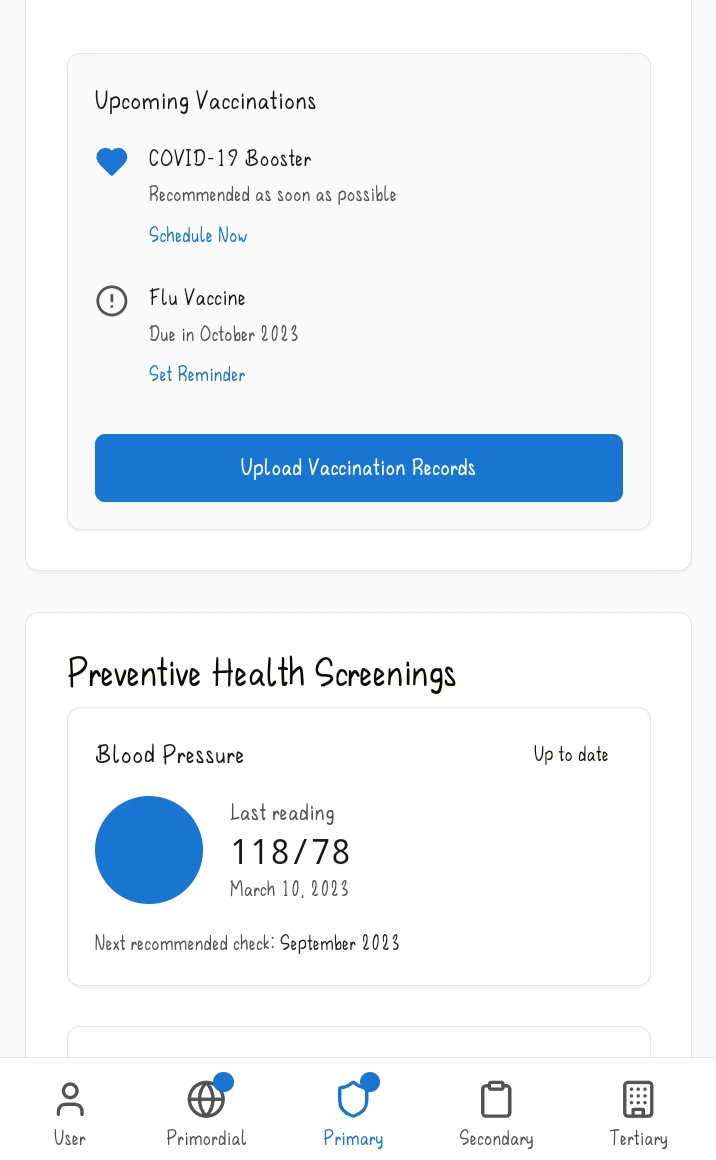The width and height of the screenshot is (716, 1160).
Task: Set Reminder for the Flu Vaccine
Action: coord(197,374)
